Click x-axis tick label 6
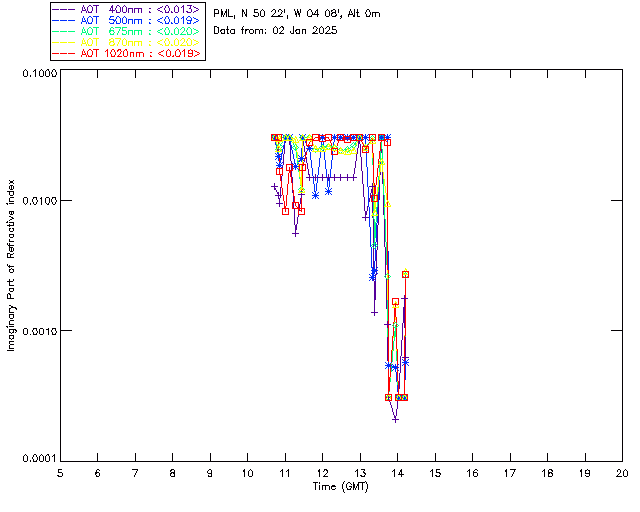This screenshot has width=640, height=512. point(98,473)
